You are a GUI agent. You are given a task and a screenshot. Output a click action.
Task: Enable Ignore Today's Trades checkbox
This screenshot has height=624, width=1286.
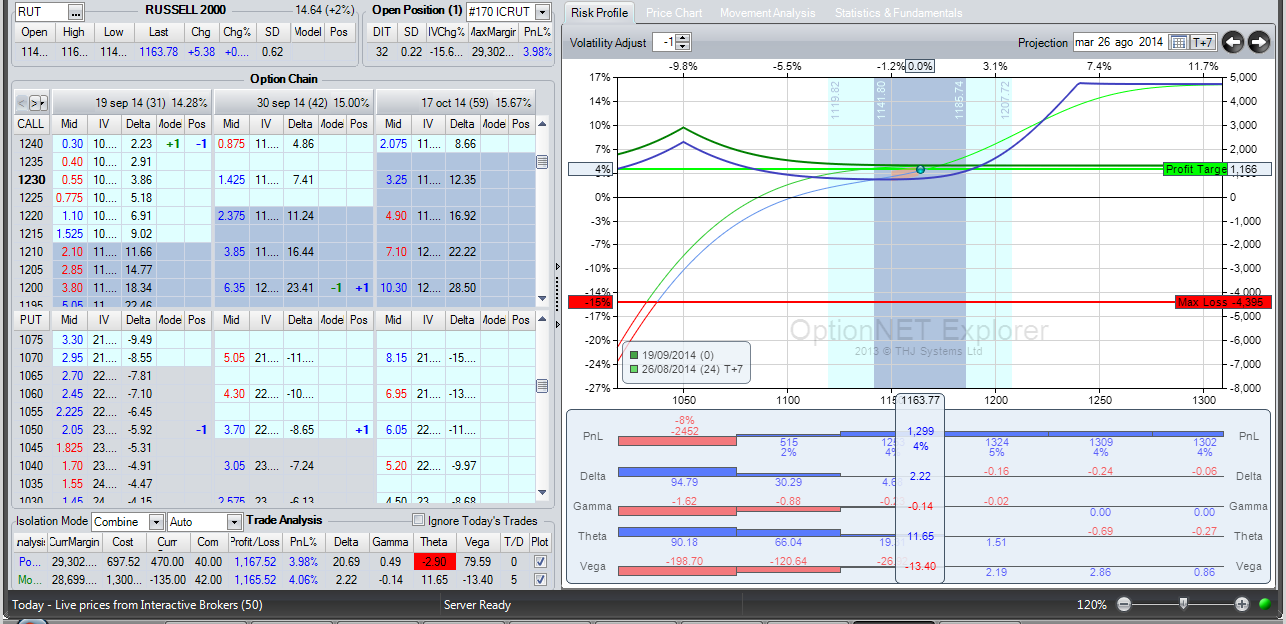(x=419, y=521)
